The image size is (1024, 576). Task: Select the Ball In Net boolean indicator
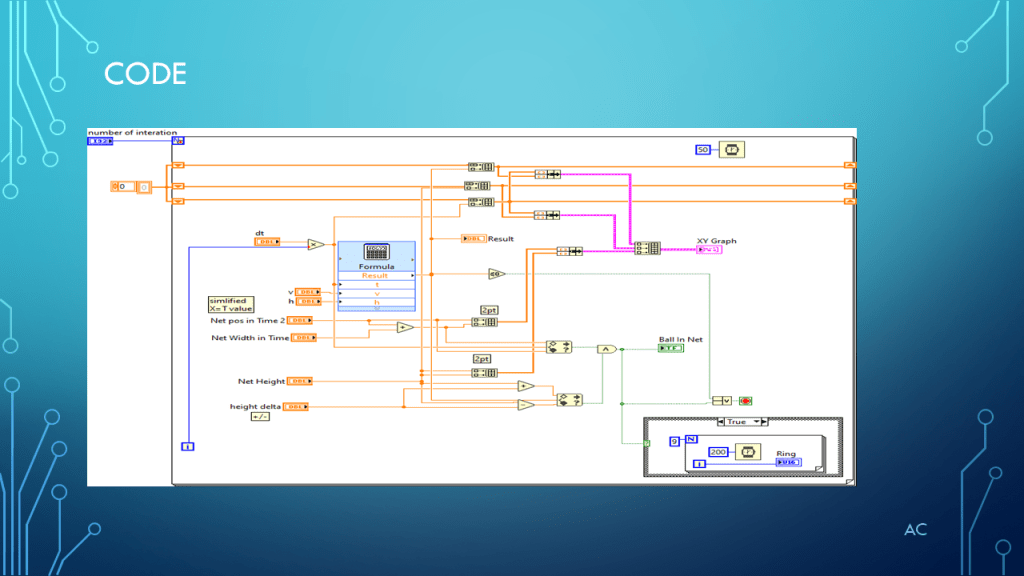click(x=671, y=348)
